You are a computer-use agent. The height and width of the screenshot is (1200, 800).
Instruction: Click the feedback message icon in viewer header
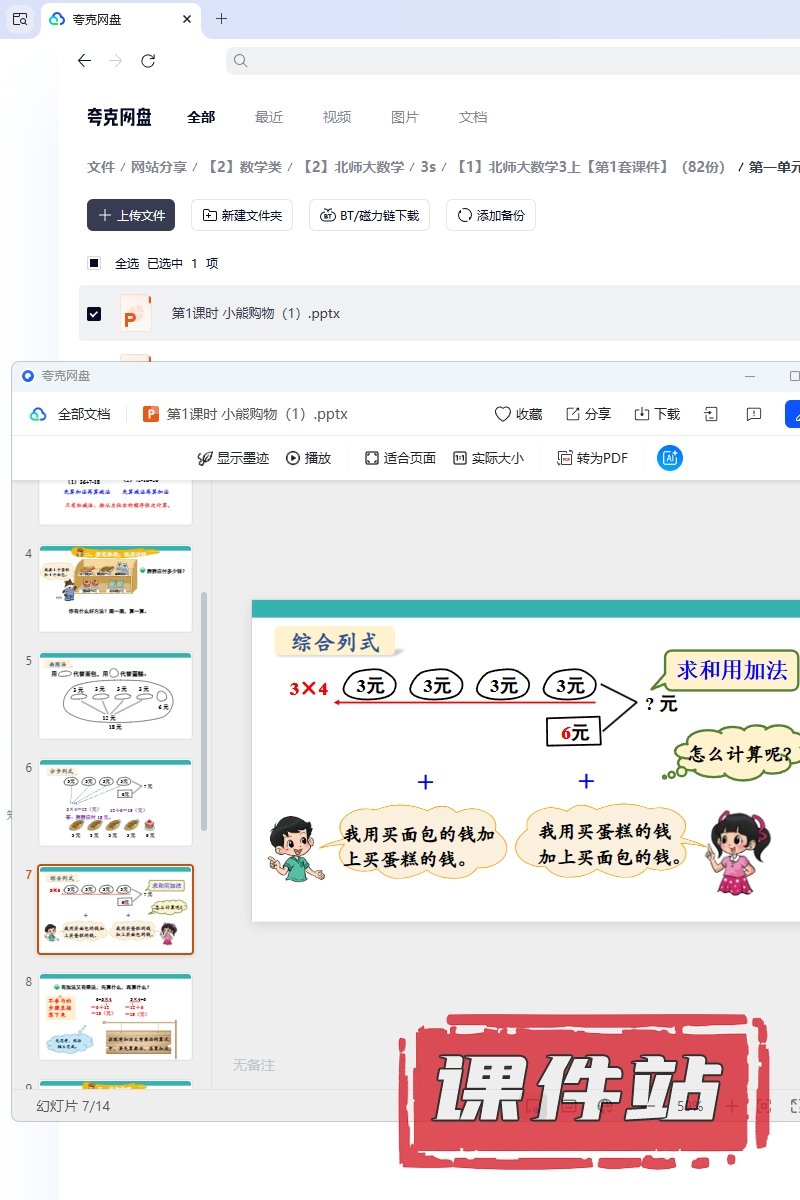point(754,414)
